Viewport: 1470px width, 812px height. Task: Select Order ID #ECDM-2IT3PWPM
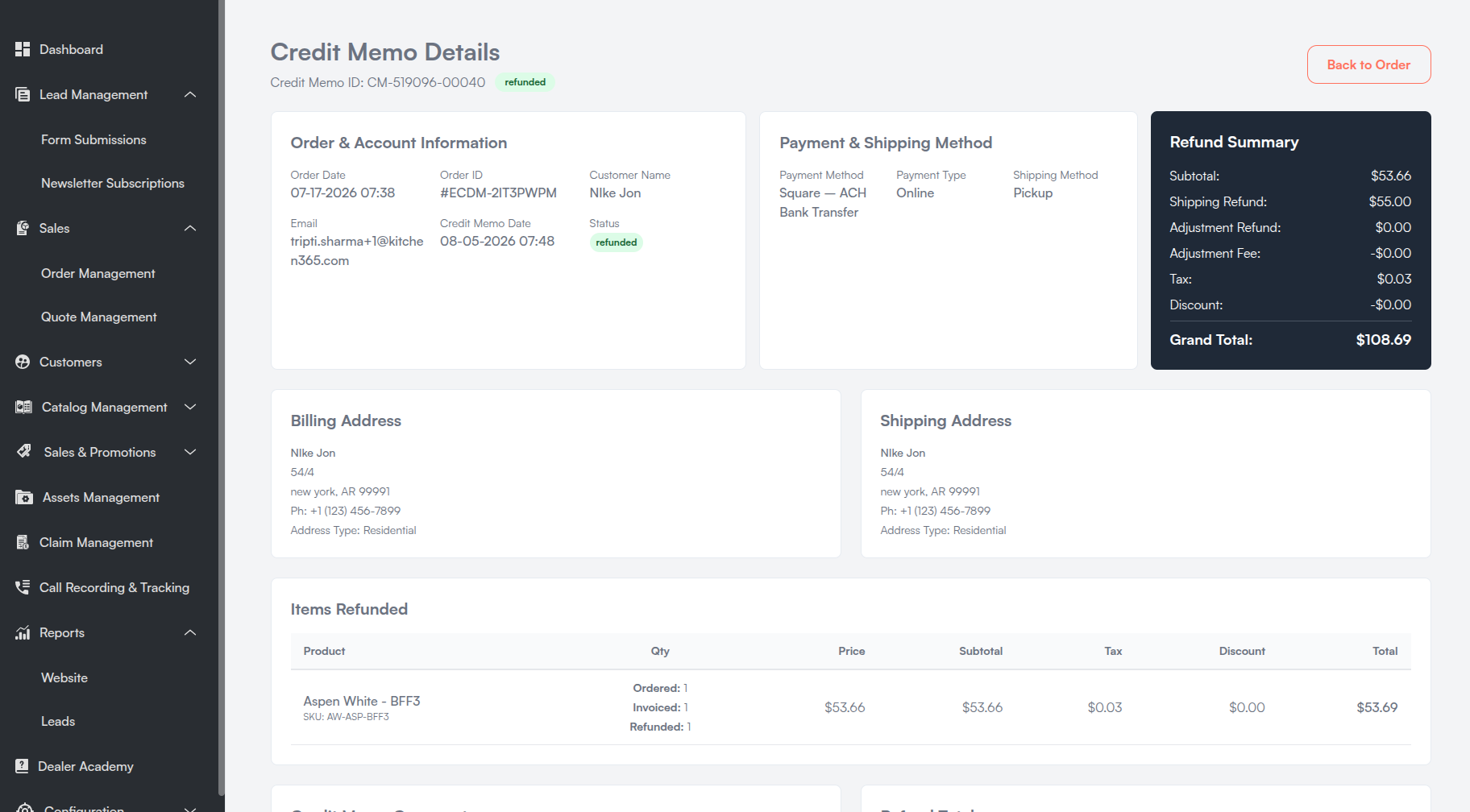coord(498,193)
